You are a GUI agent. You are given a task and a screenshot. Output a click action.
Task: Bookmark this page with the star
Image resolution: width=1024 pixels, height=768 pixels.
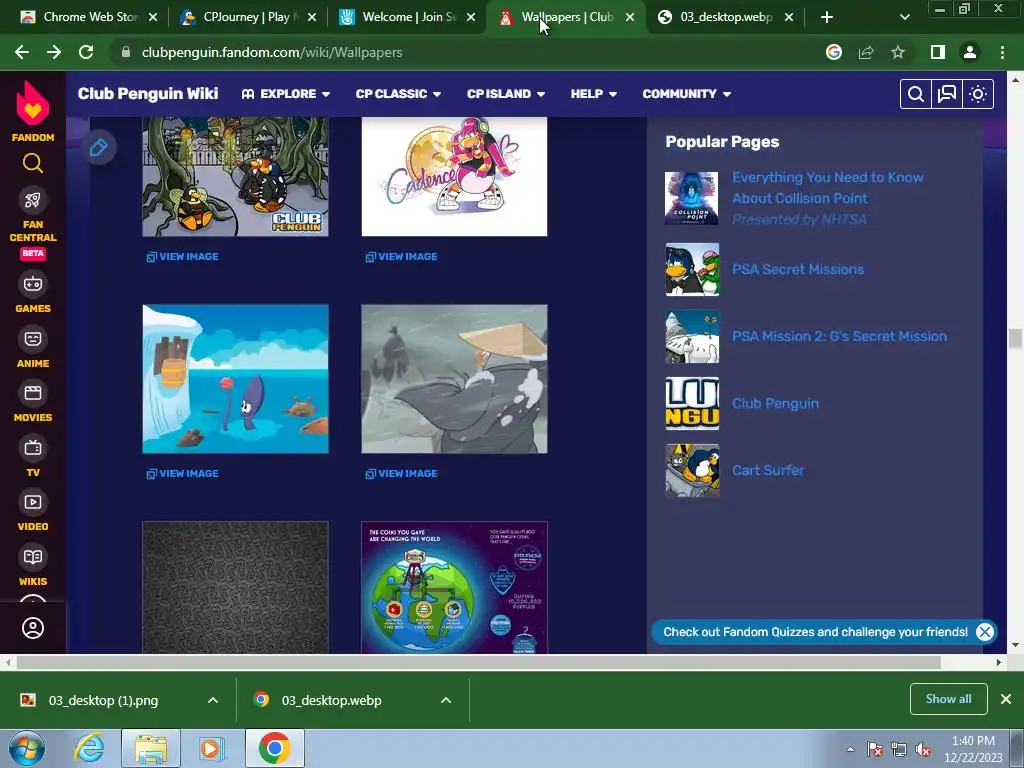[898, 52]
